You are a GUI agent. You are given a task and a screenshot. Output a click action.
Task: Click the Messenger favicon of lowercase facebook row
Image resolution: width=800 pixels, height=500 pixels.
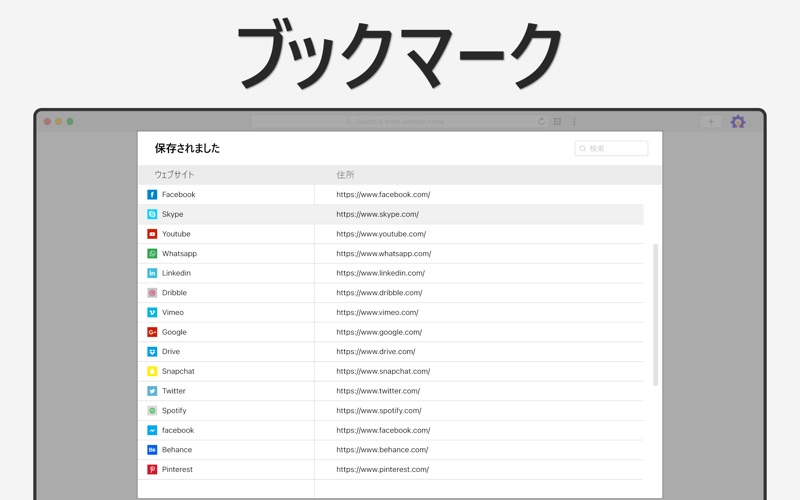point(152,430)
